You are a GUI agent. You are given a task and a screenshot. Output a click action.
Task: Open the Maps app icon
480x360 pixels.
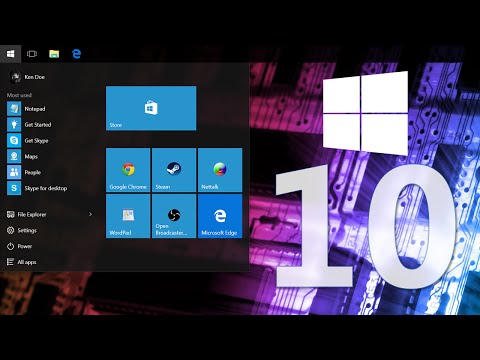14,156
